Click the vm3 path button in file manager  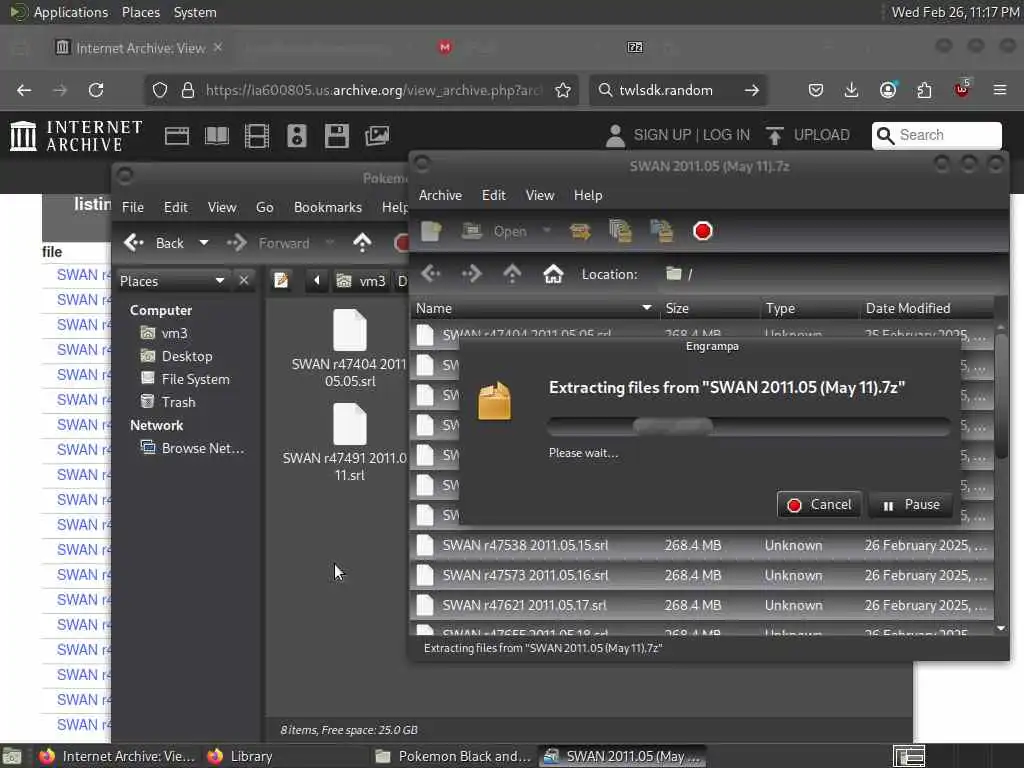(362, 281)
